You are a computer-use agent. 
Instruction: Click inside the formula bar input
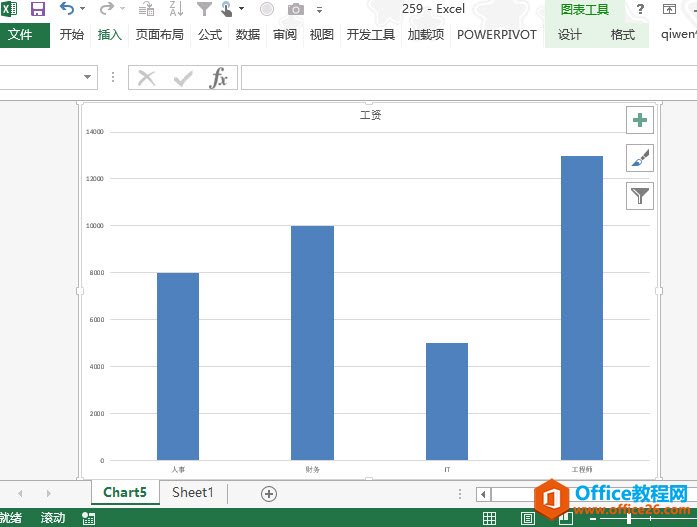(x=460, y=78)
